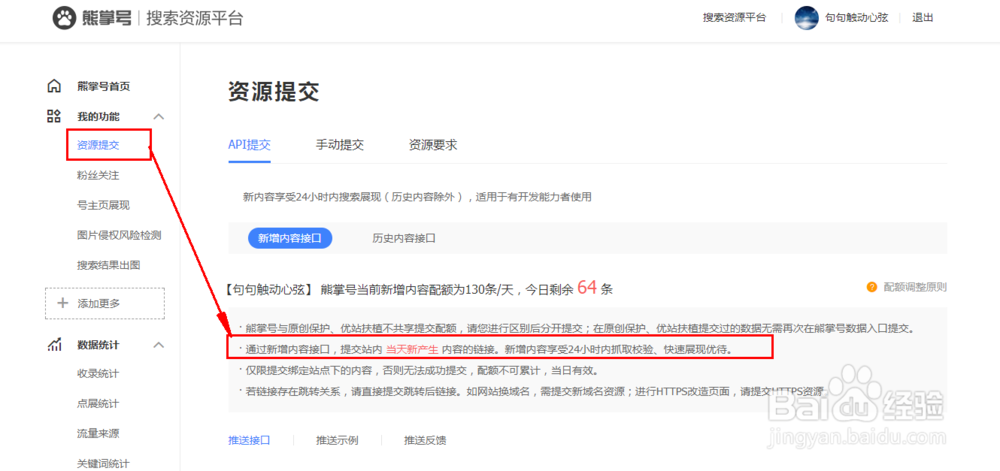Screen dimensions: 1000x471
Task: Click the 数据统计 section label
Action: 98,345
